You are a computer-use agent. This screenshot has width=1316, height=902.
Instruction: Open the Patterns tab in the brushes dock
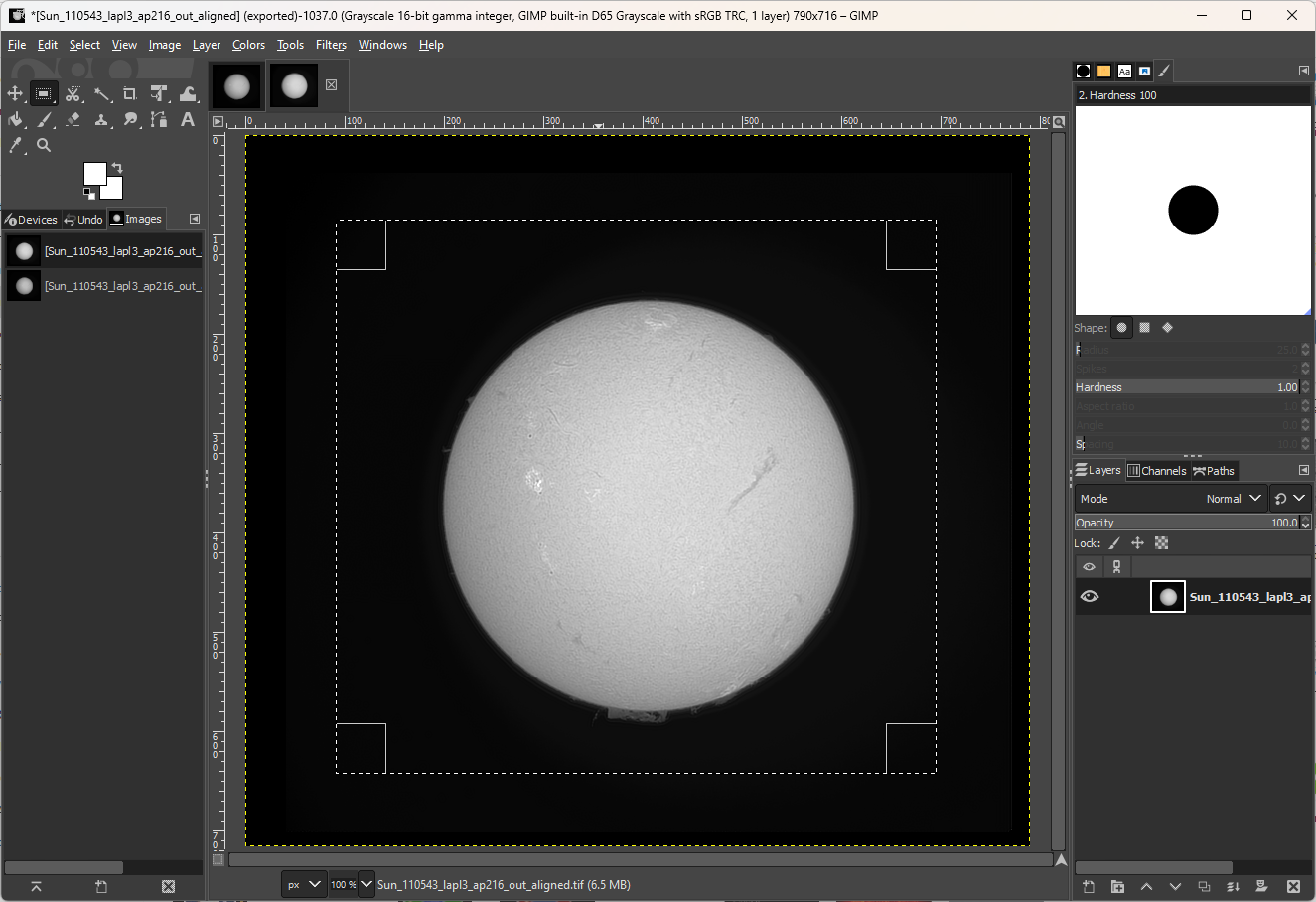click(x=1102, y=71)
